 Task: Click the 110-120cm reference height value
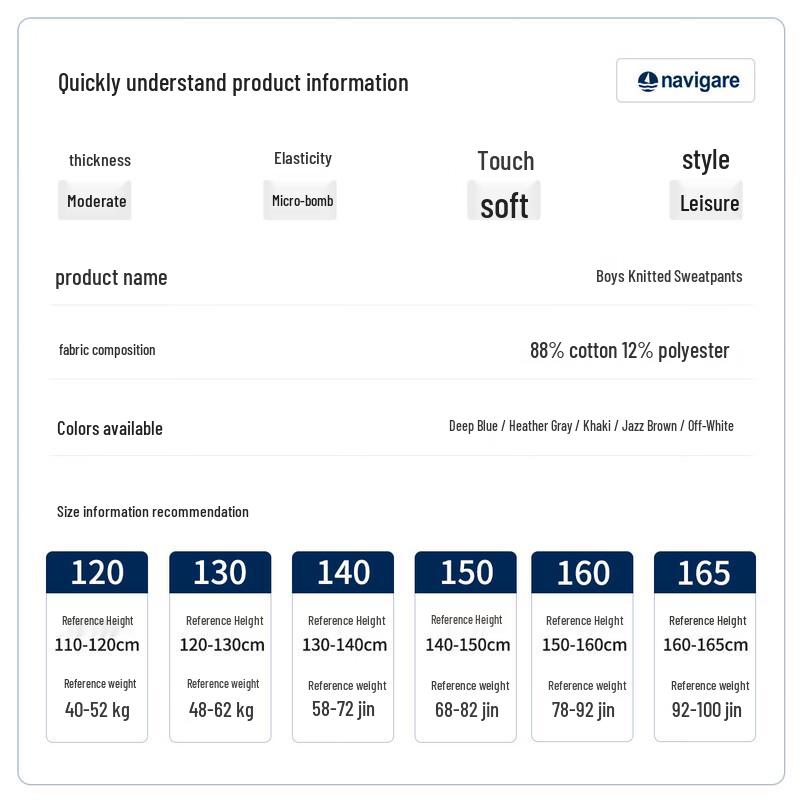[x=97, y=645]
